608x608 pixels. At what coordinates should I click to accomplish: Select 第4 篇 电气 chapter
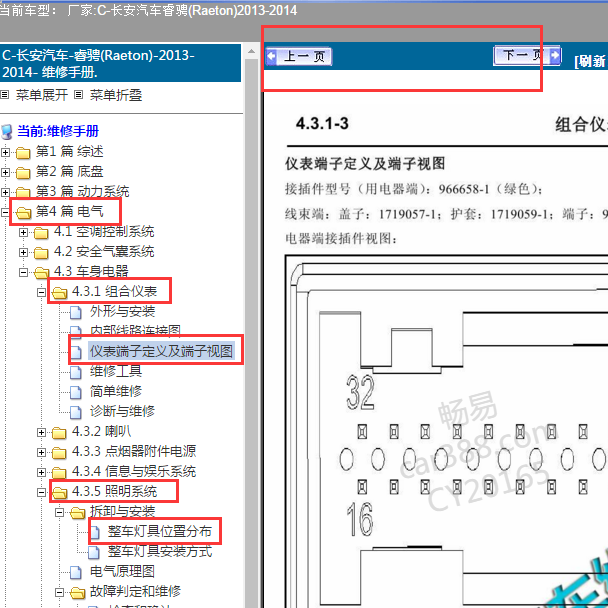[69, 211]
